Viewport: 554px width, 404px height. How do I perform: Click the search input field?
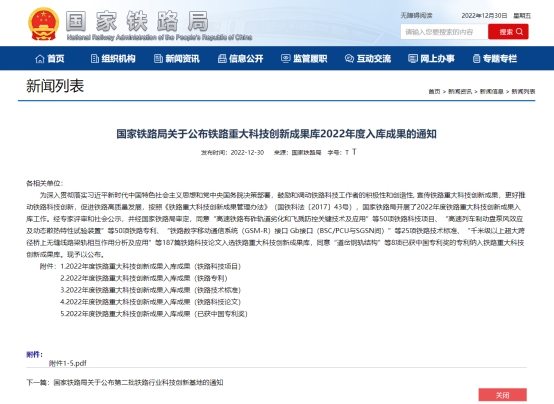[444, 32]
